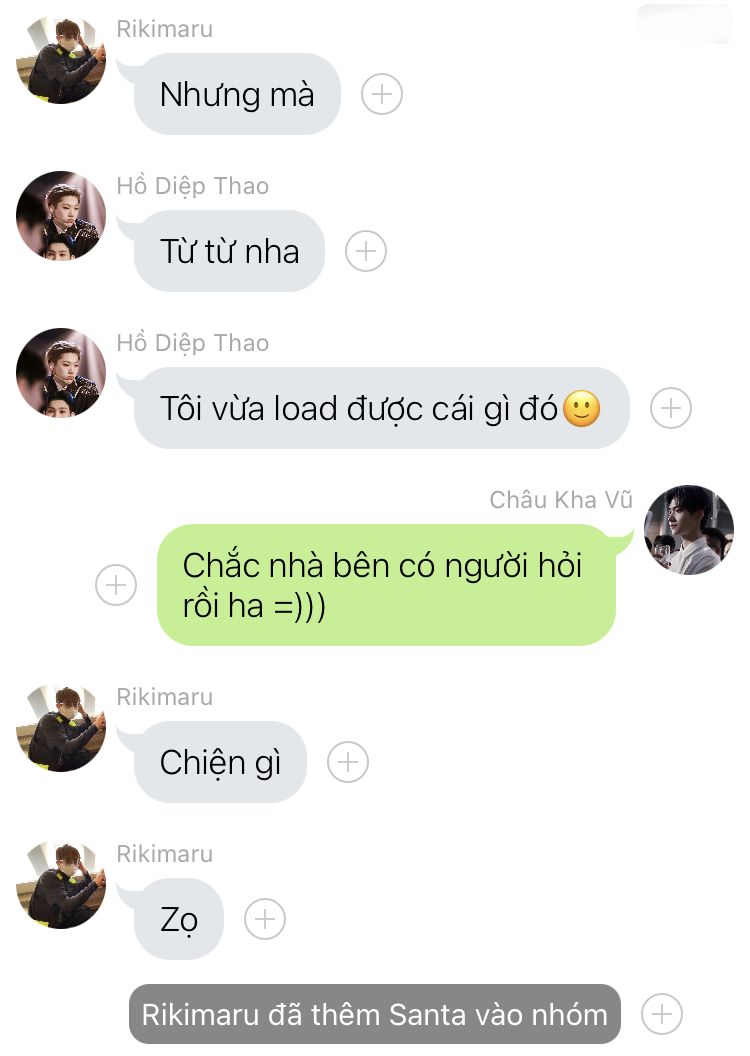Open Hồ Diệp Thao avatar beside "Từ từ nha"
This screenshot has height=1056, width=750.
(61, 216)
